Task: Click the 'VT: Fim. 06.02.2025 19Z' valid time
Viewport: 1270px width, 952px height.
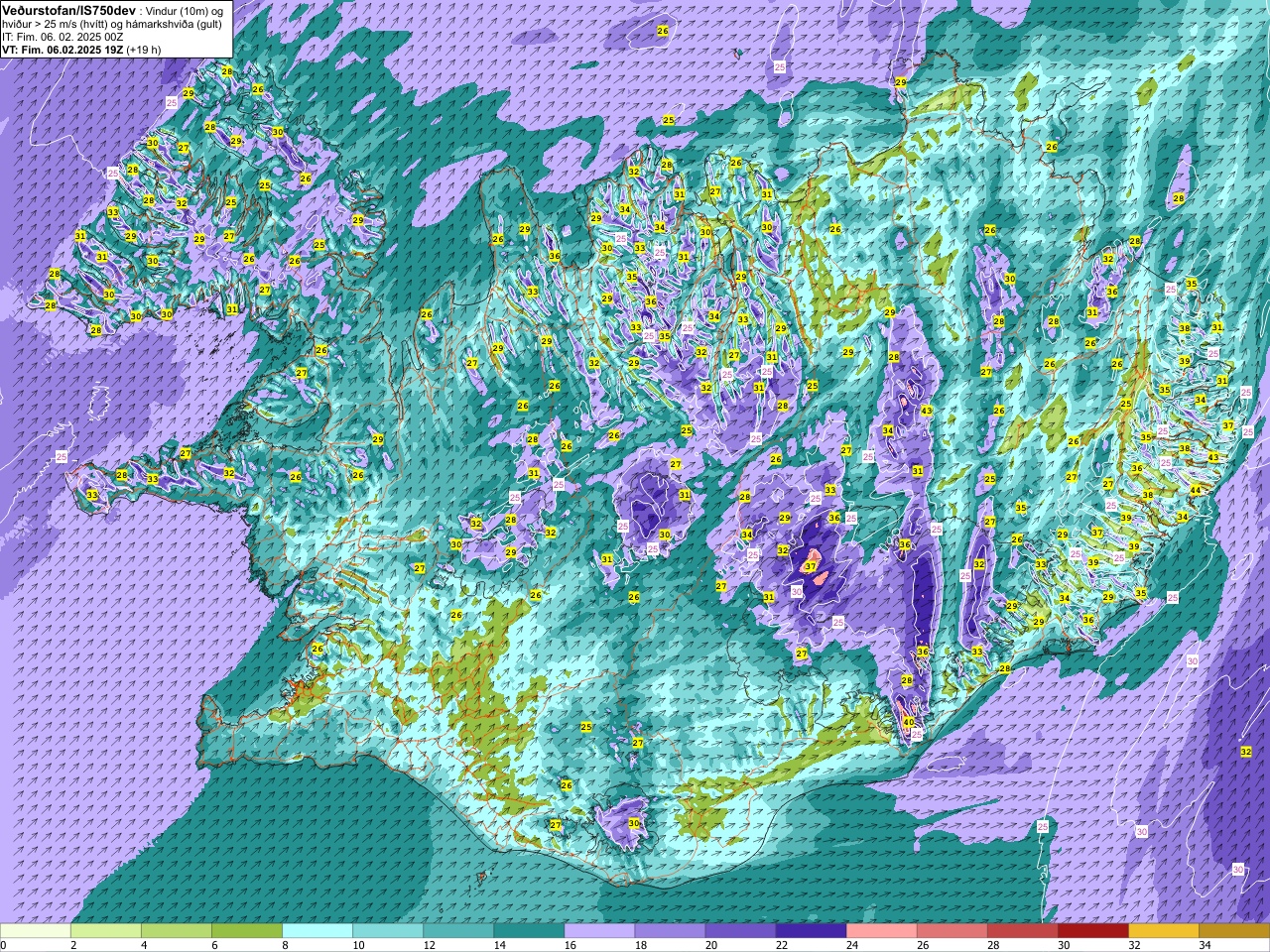Action: click(63, 50)
